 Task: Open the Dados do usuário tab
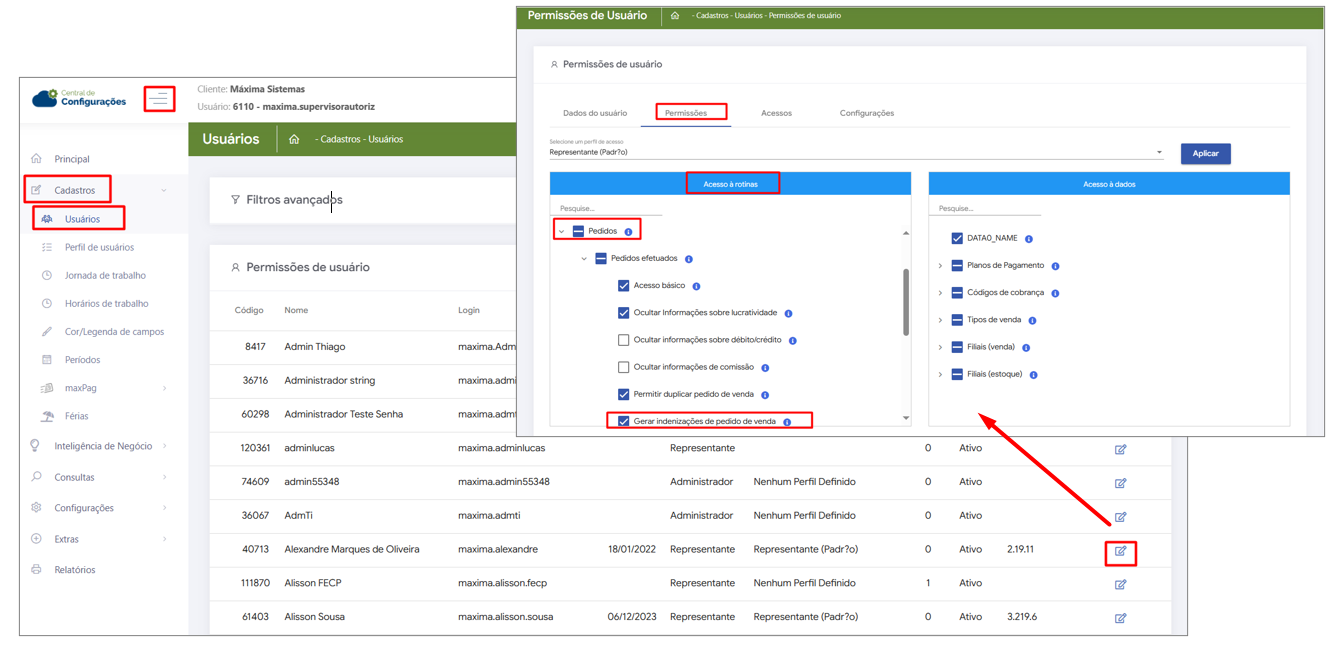click(x=595, y=113)
